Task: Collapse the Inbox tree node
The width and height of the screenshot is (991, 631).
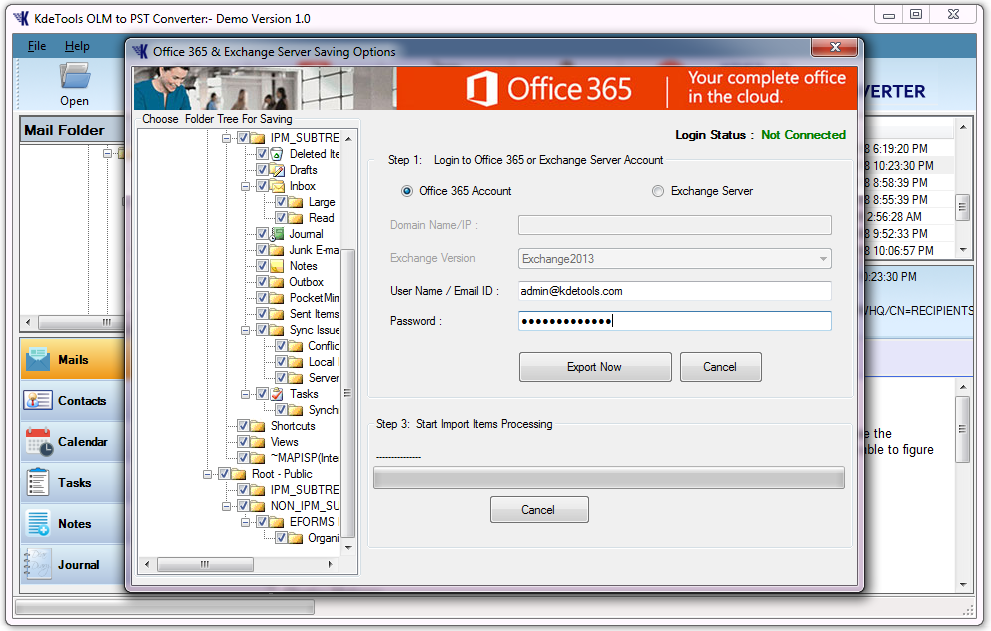Action: point(245,186)
